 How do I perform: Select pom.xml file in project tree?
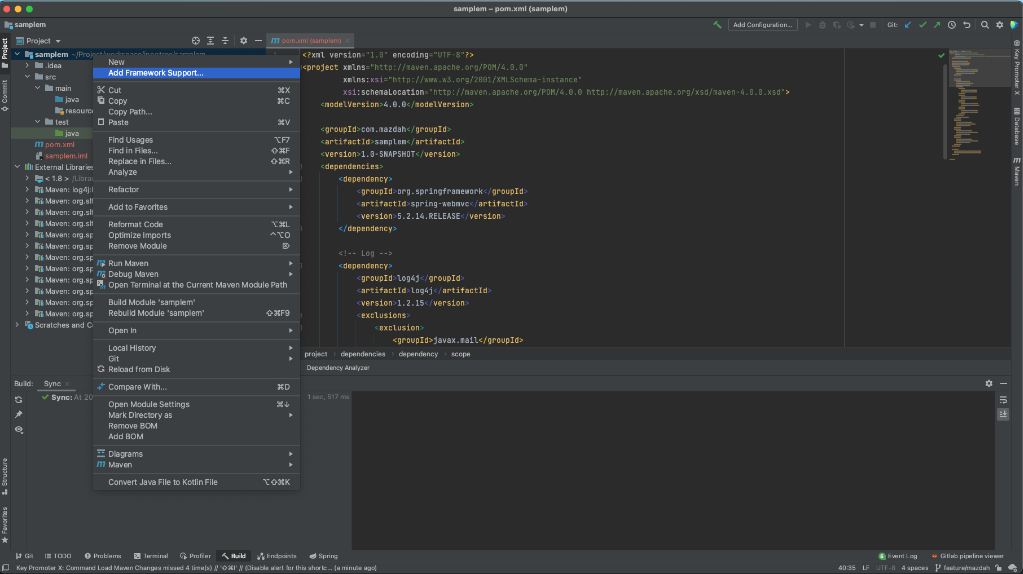(59, 145)
